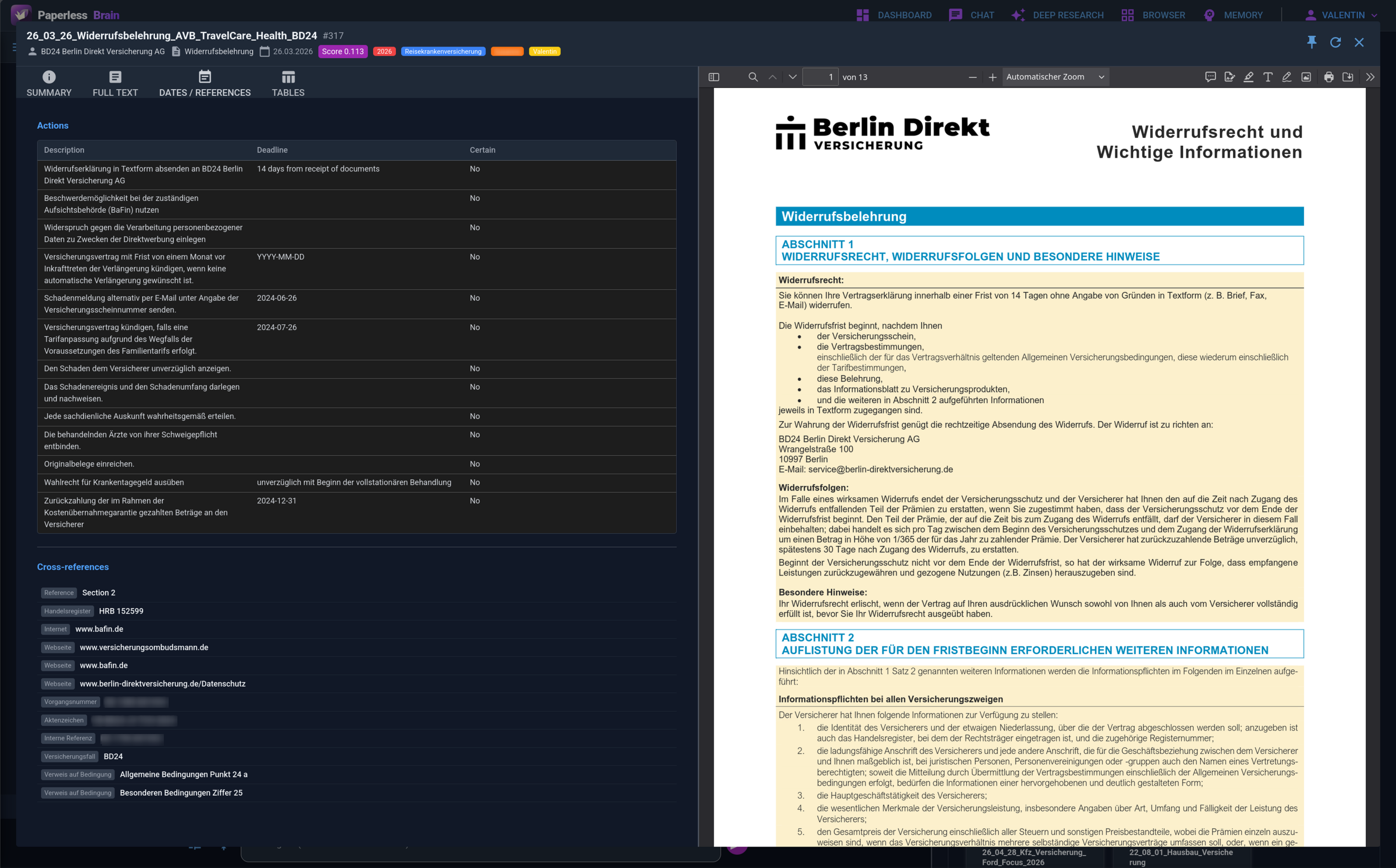
Task: Click the Widerrufsbelehrung document type label
Action: pyautogui.click(x=219, y=51)
